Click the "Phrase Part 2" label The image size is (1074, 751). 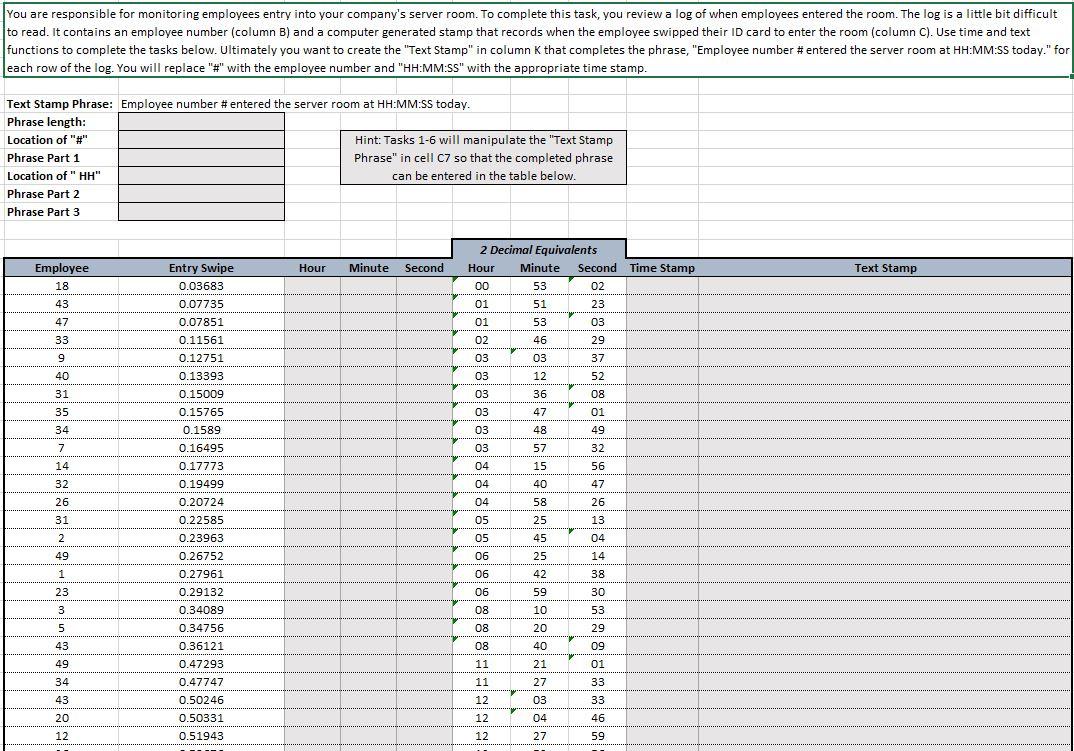[x=43, y=194]
